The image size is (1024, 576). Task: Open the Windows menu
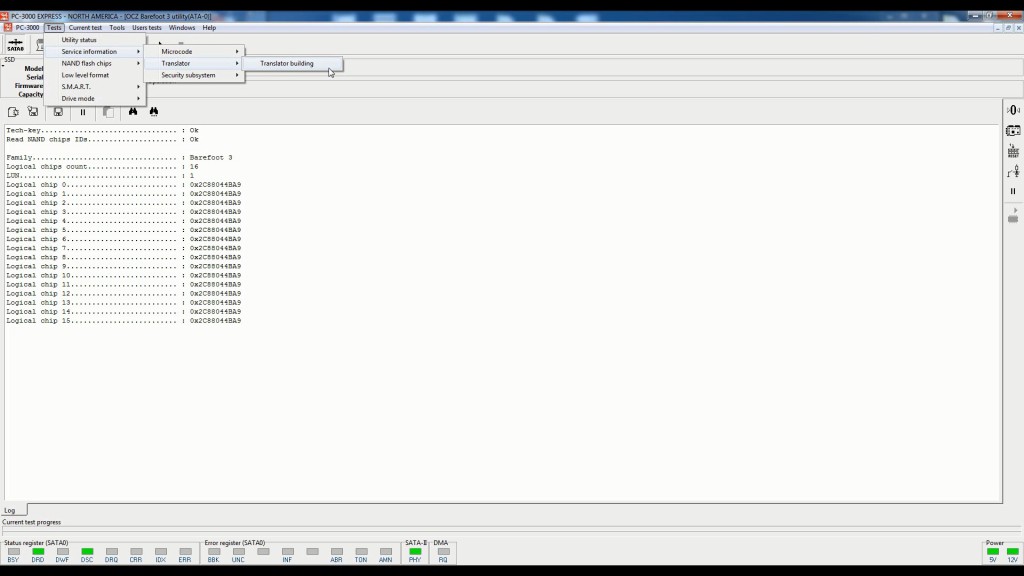tap(181, 27)
